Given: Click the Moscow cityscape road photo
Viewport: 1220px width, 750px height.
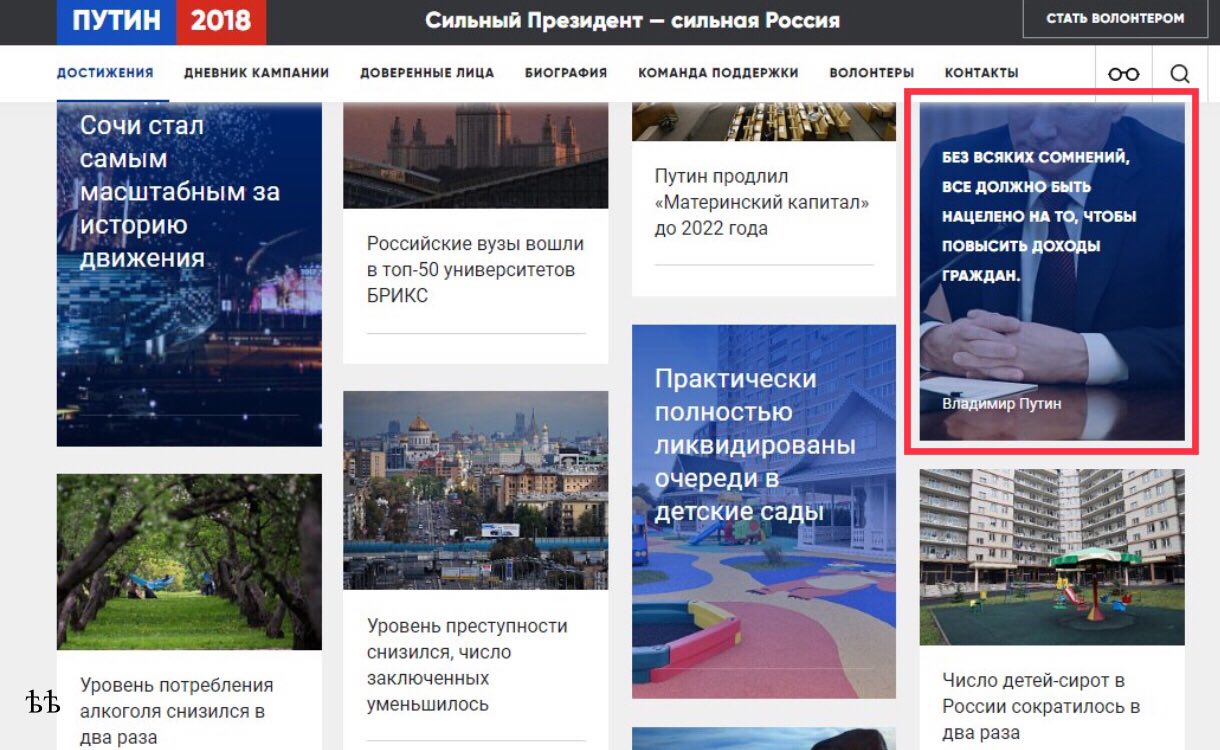Looking at the screenshot, I should (x=475, y=490).
